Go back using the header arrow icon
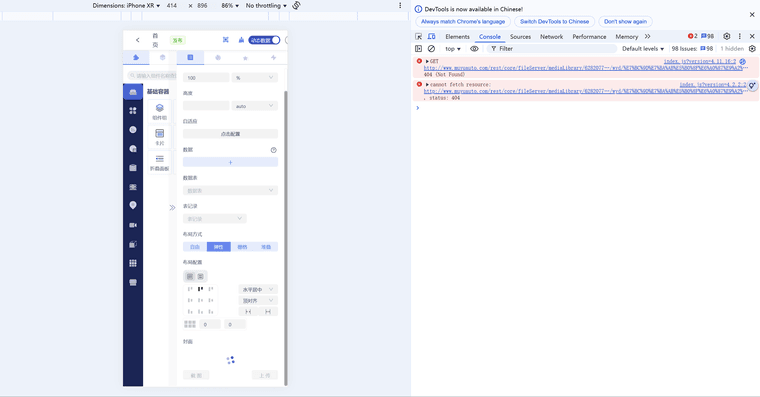This screenshot has width=760, height=397. (138, 40)
